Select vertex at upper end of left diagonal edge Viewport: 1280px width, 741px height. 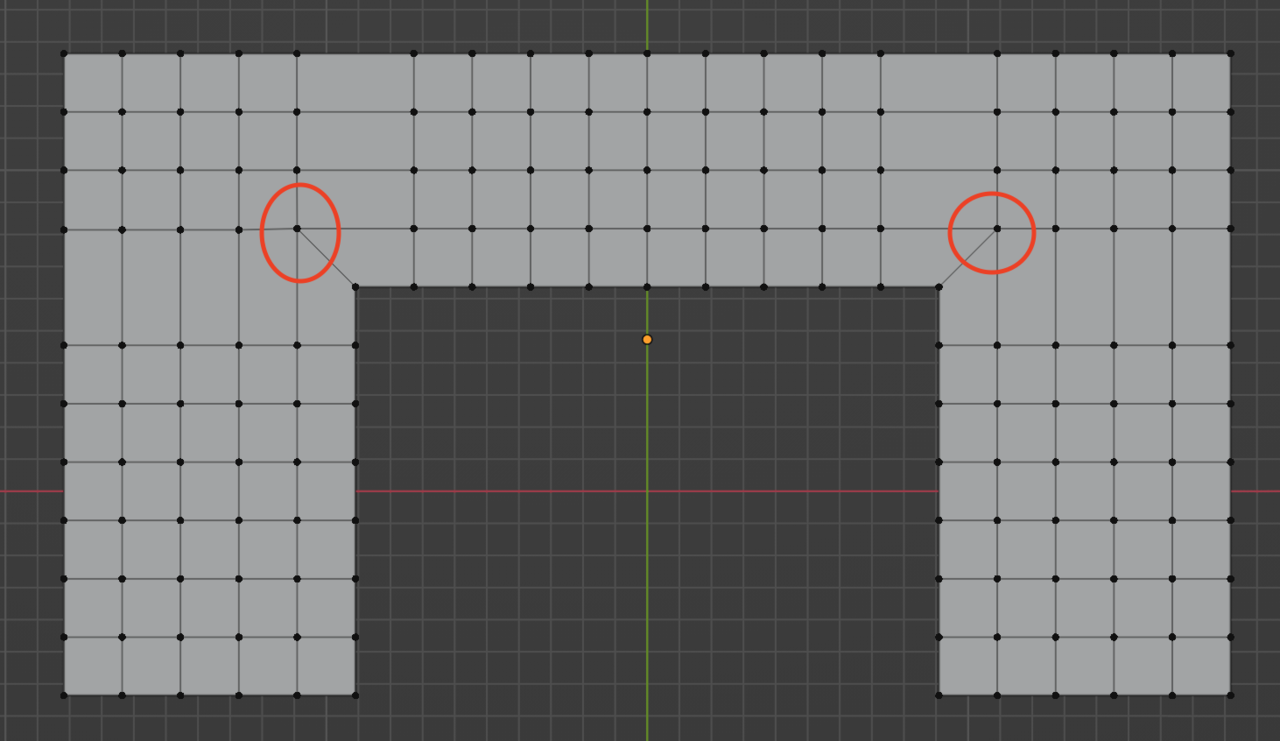click(297, 229)
